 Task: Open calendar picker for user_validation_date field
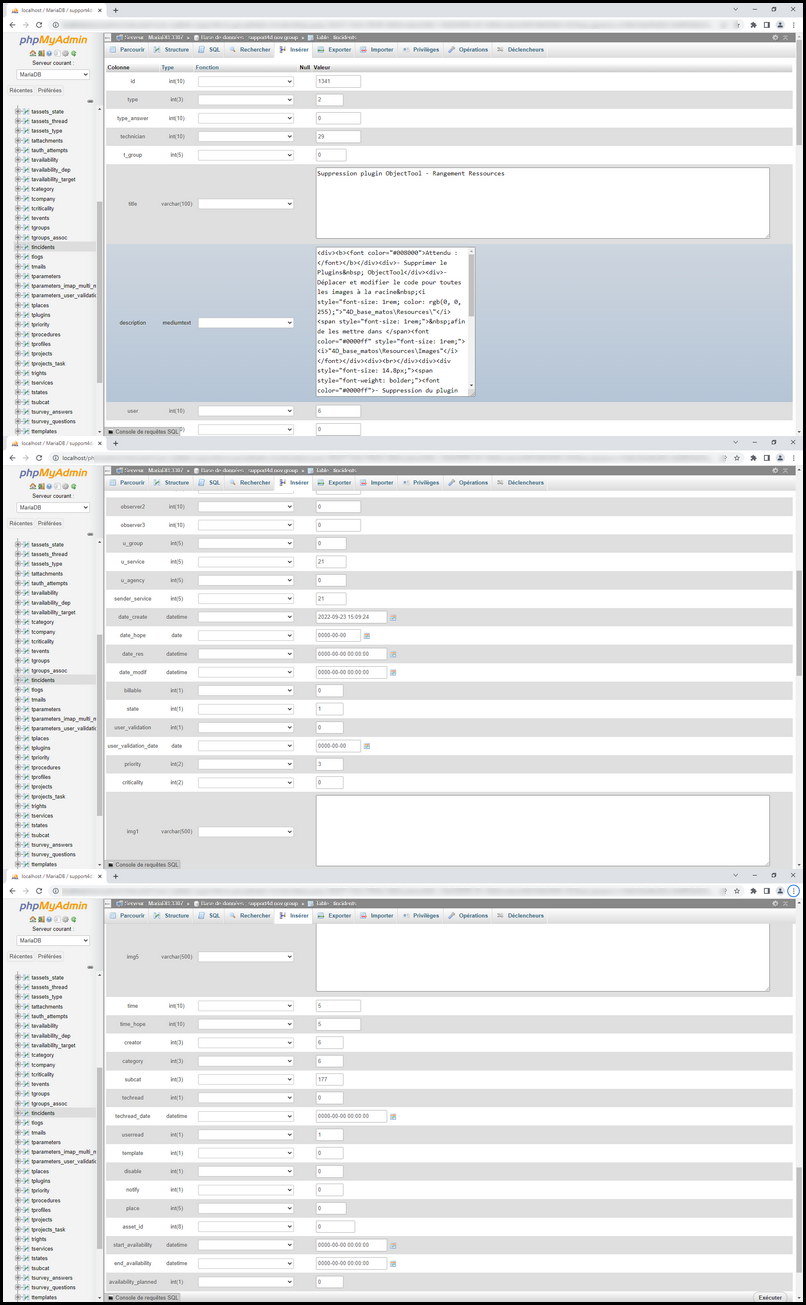[x=366, y=746]
